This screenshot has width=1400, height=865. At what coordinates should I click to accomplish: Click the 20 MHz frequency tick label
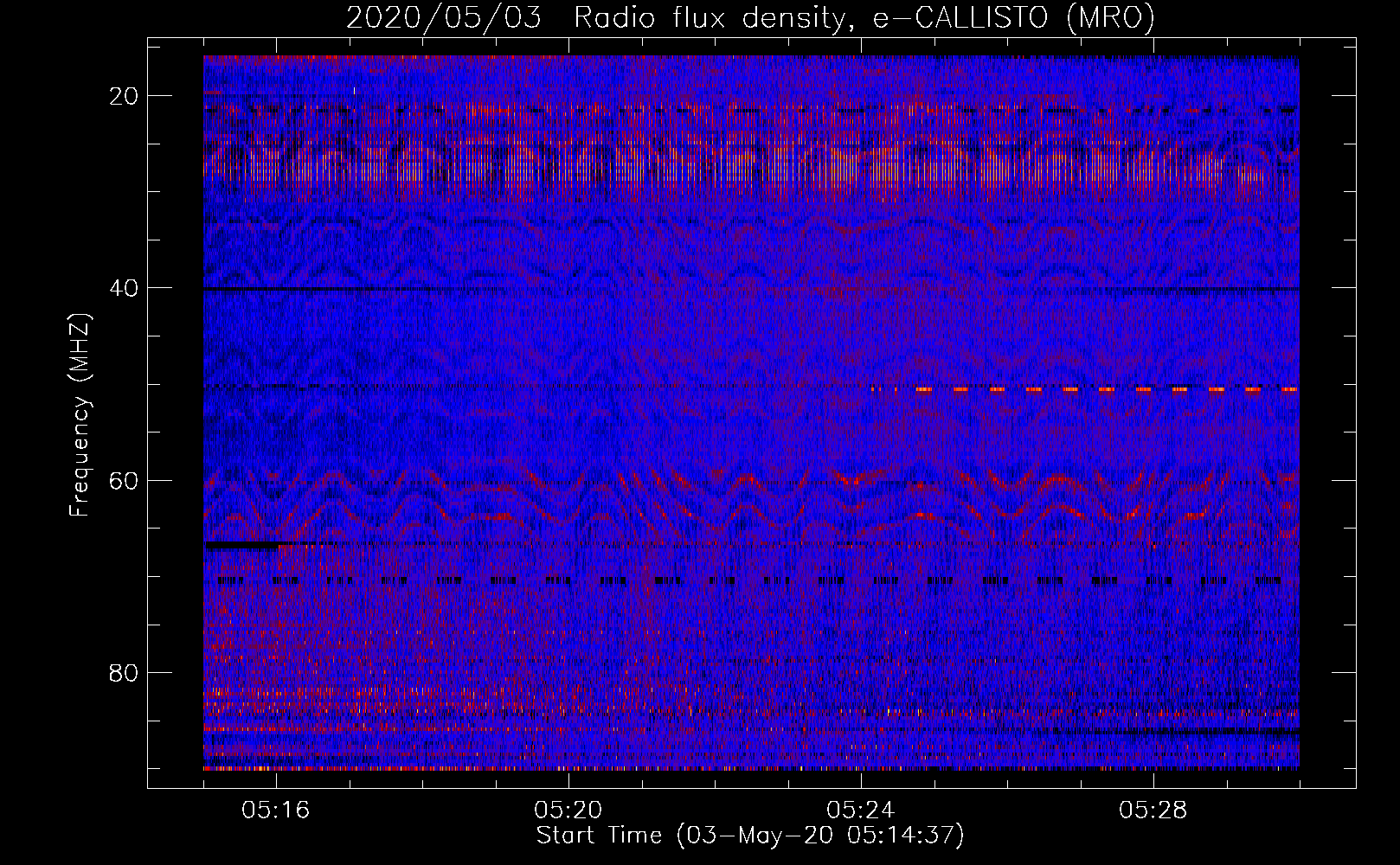coord(125,96)
